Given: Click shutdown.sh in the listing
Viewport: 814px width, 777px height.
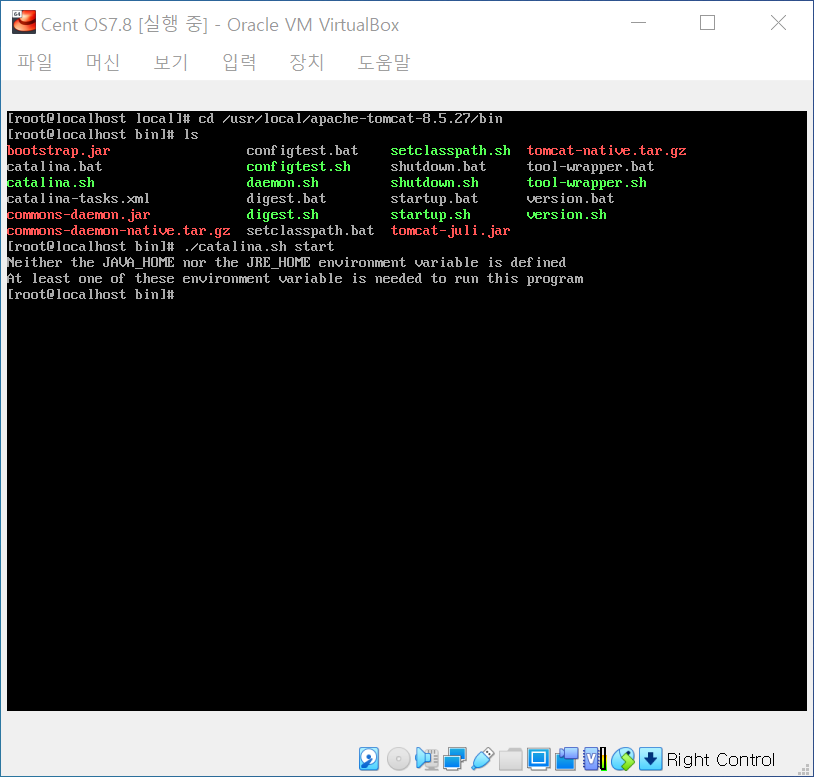Looking at the screenshot, I should click(x=435, y=183).
